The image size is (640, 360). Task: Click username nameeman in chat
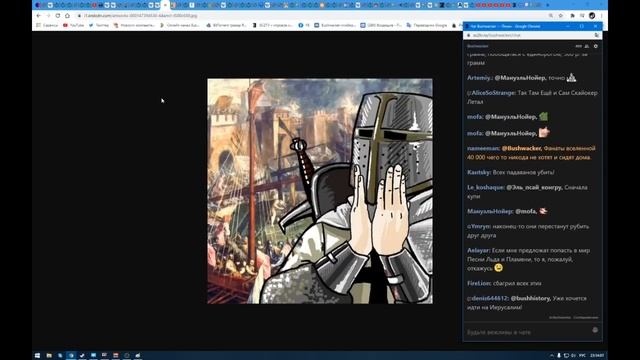(483, 148)
